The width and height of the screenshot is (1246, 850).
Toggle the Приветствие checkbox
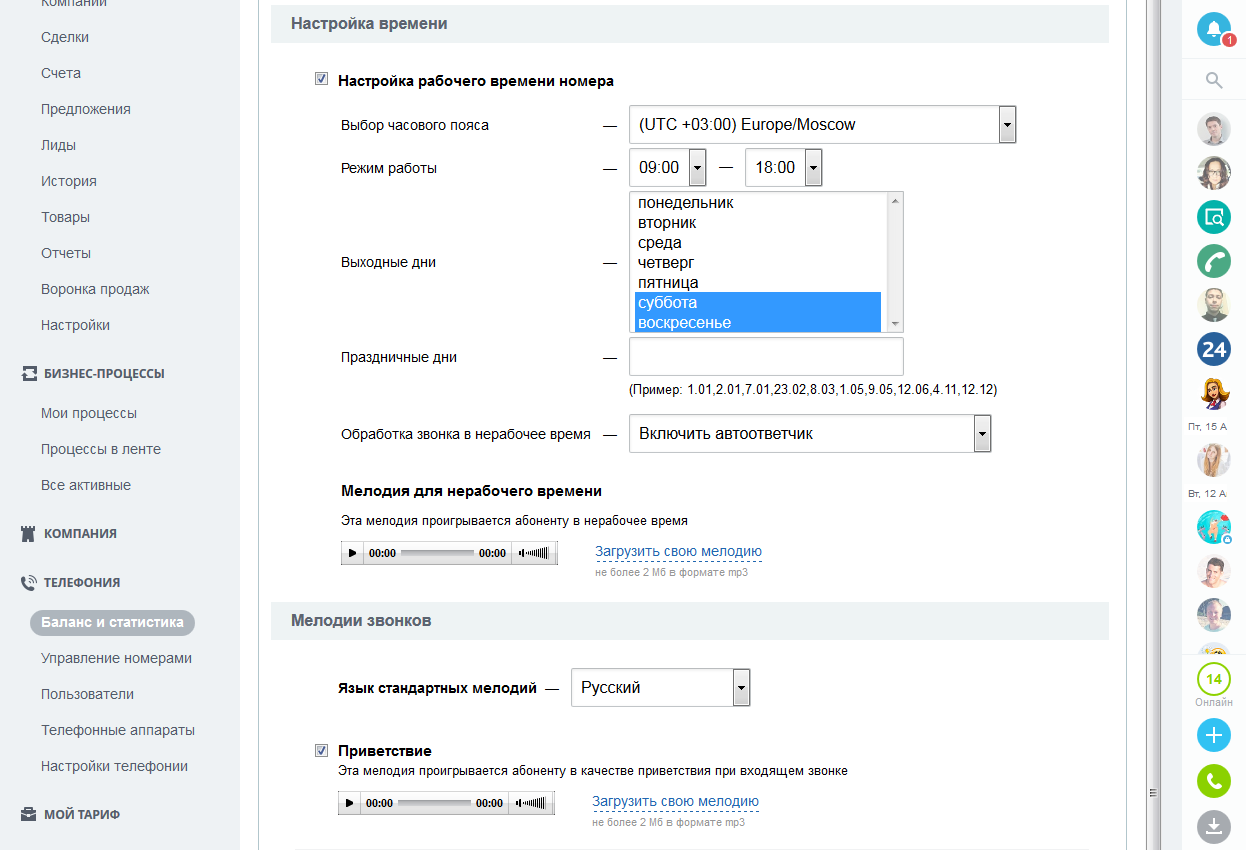click(x=322, y=750)
